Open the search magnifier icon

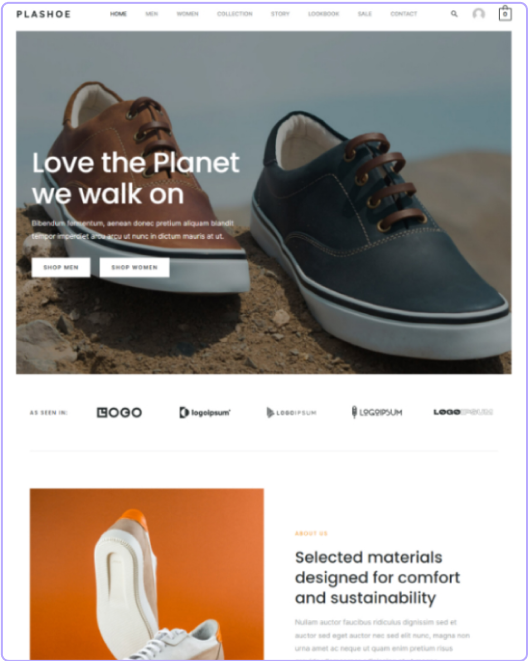point(454,14)
